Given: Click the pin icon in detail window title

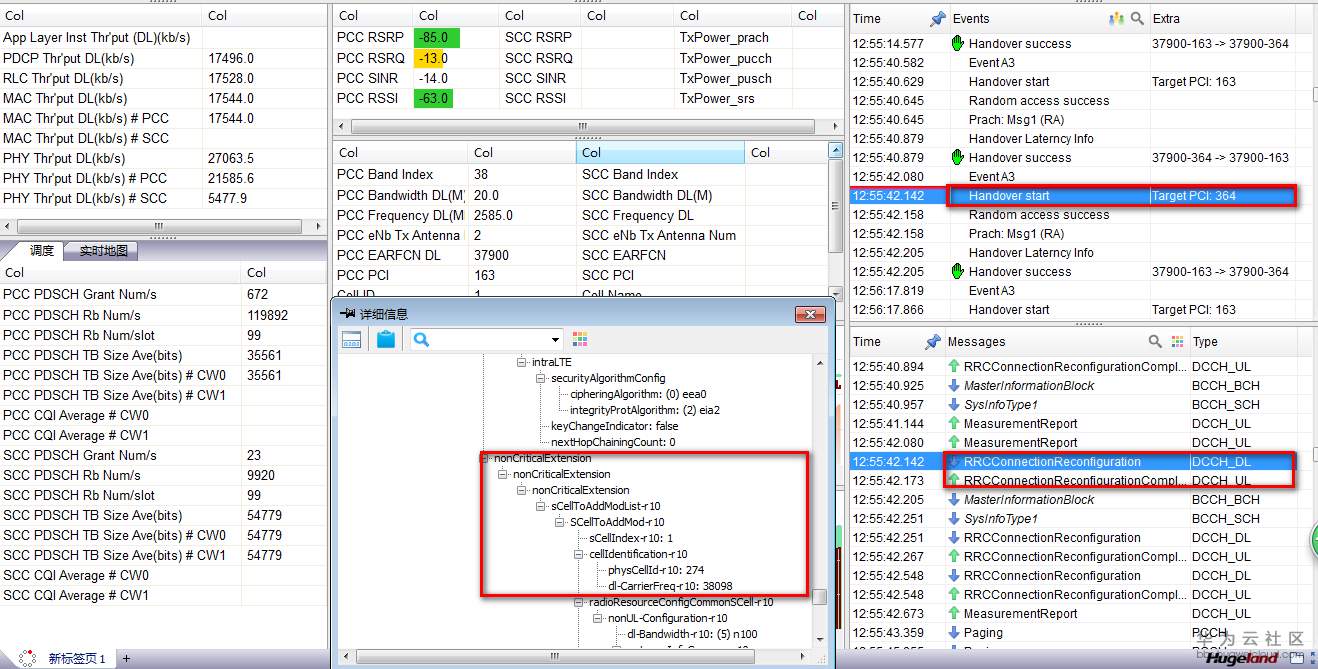Looking at the screenshot, I should (347, 313).
